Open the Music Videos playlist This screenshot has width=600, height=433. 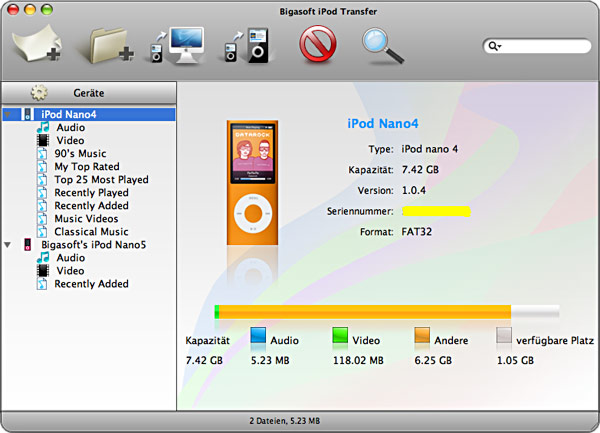pyautogui.click(x=86, y=218)
